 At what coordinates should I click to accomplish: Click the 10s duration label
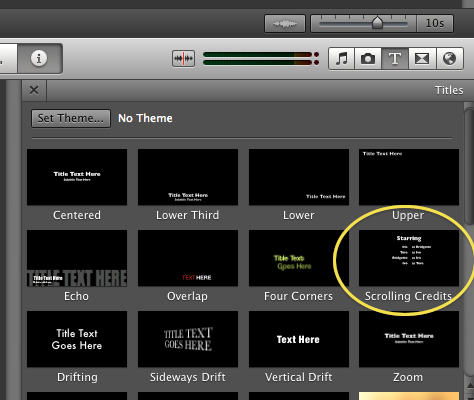pyautogui.click(x=435, y=23)
